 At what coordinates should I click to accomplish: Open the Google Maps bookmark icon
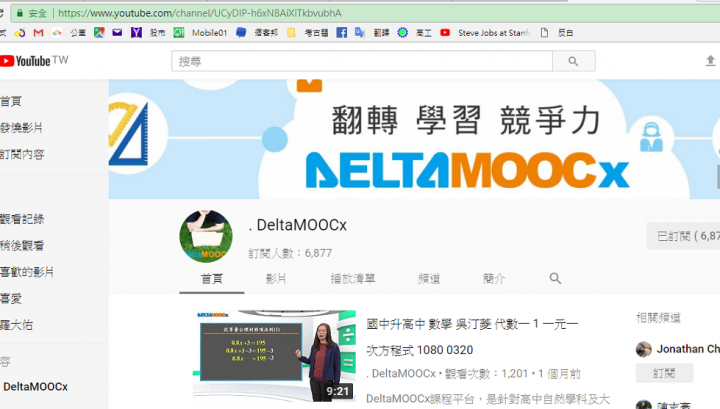coord(99,33)
